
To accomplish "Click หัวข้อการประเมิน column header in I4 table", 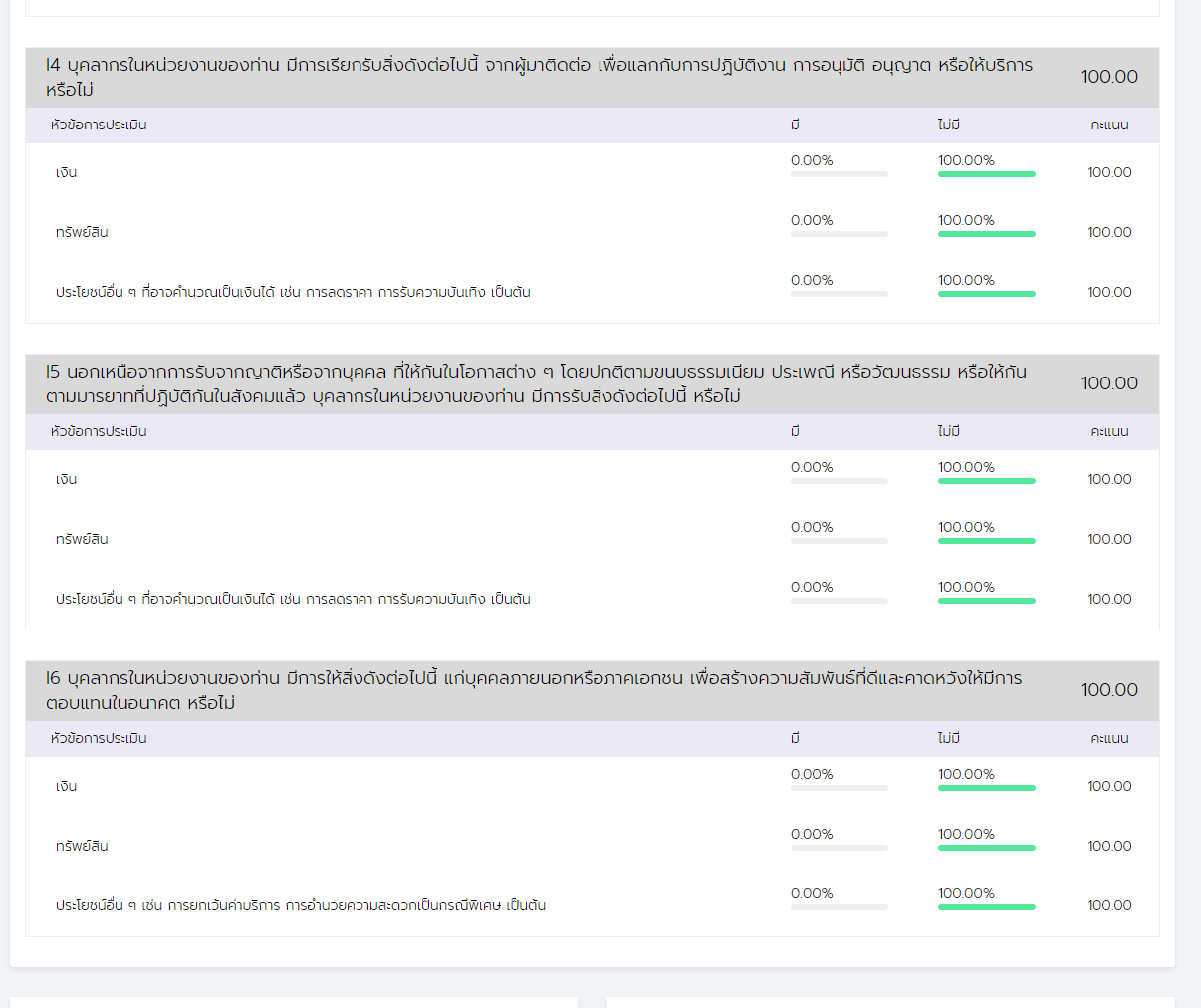I will [x=99, y=126].
